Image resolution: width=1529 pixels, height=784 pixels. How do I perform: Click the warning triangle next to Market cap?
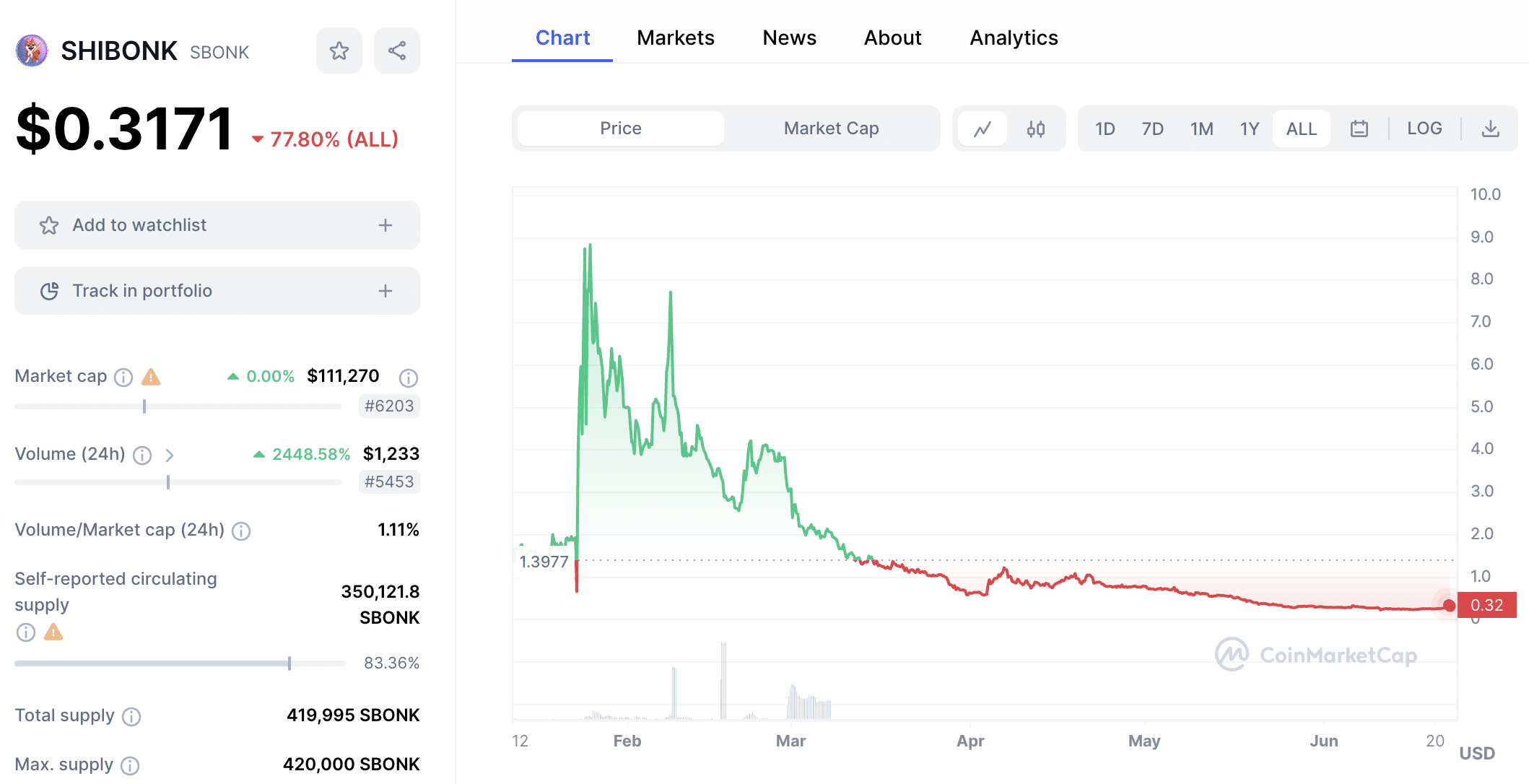coord(151,376)
